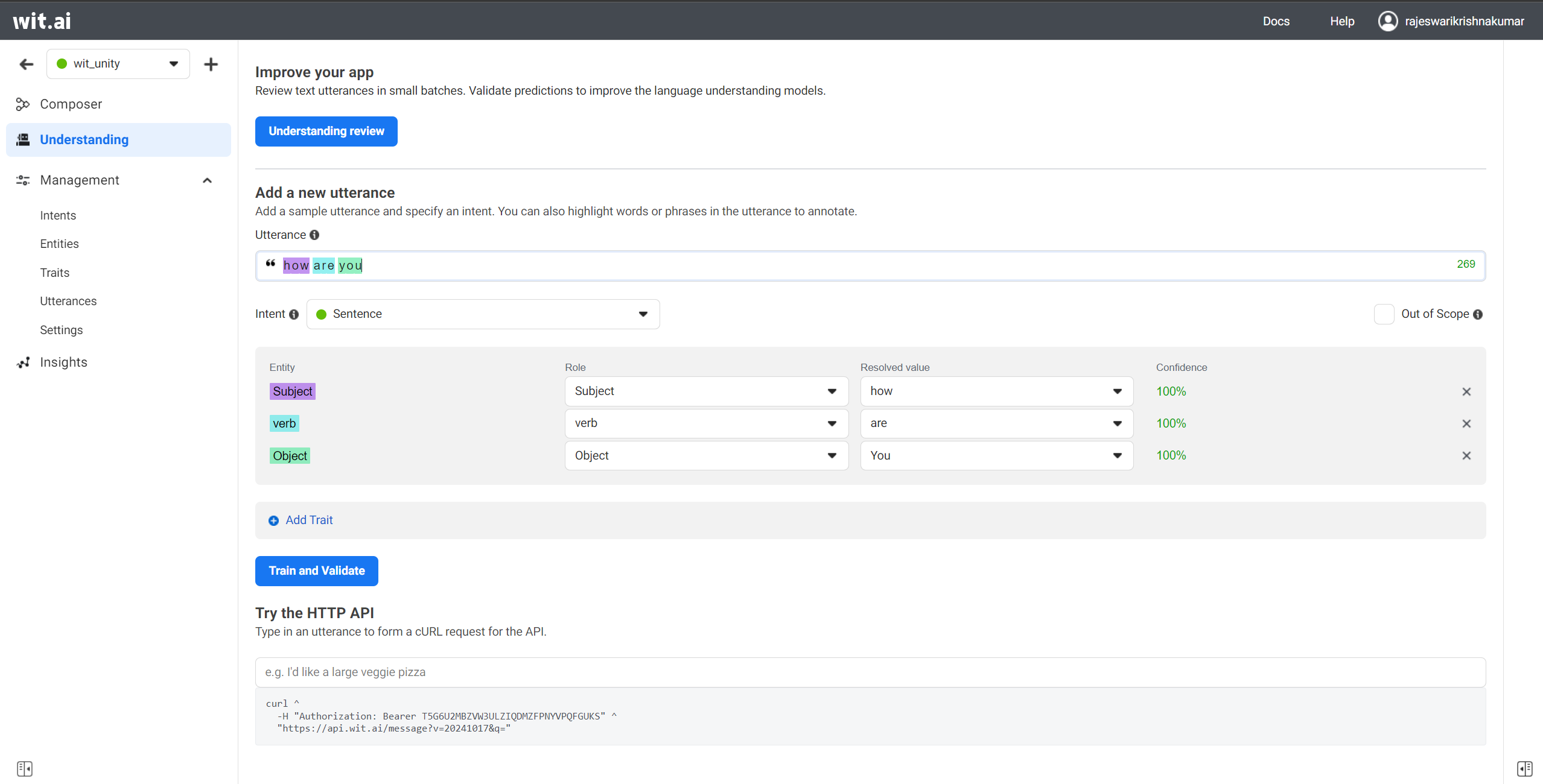Click Add Trait link
Viewport: 1543px width, 784px height.
pyautogui.click(x=308, y=520)
